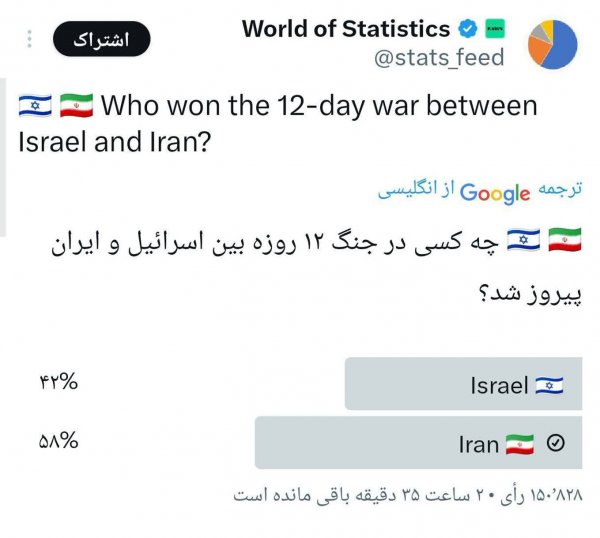Select the Israel poll option bar

[x=463, y=384]
